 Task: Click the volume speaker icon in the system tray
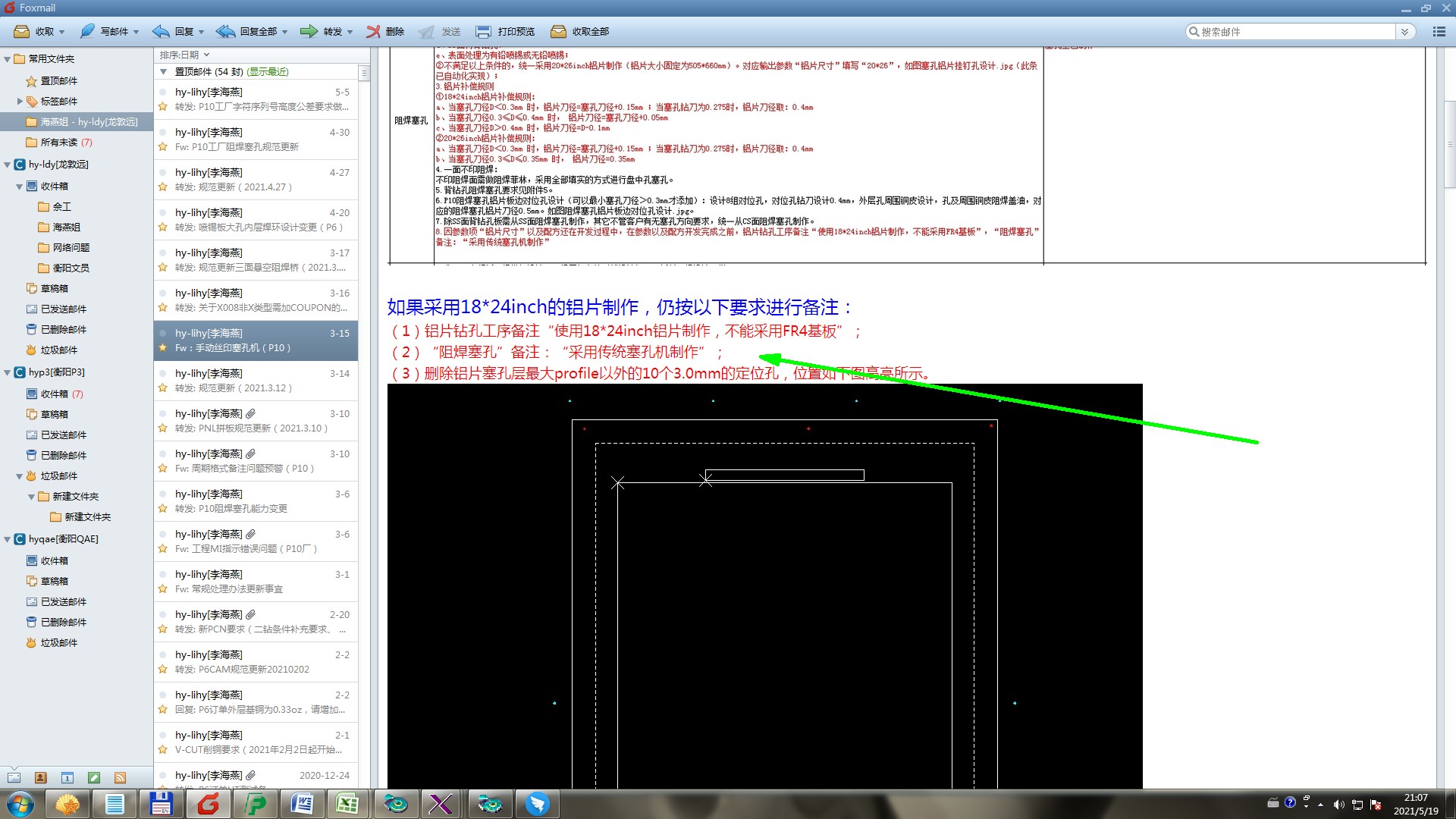pos(1338,805)
